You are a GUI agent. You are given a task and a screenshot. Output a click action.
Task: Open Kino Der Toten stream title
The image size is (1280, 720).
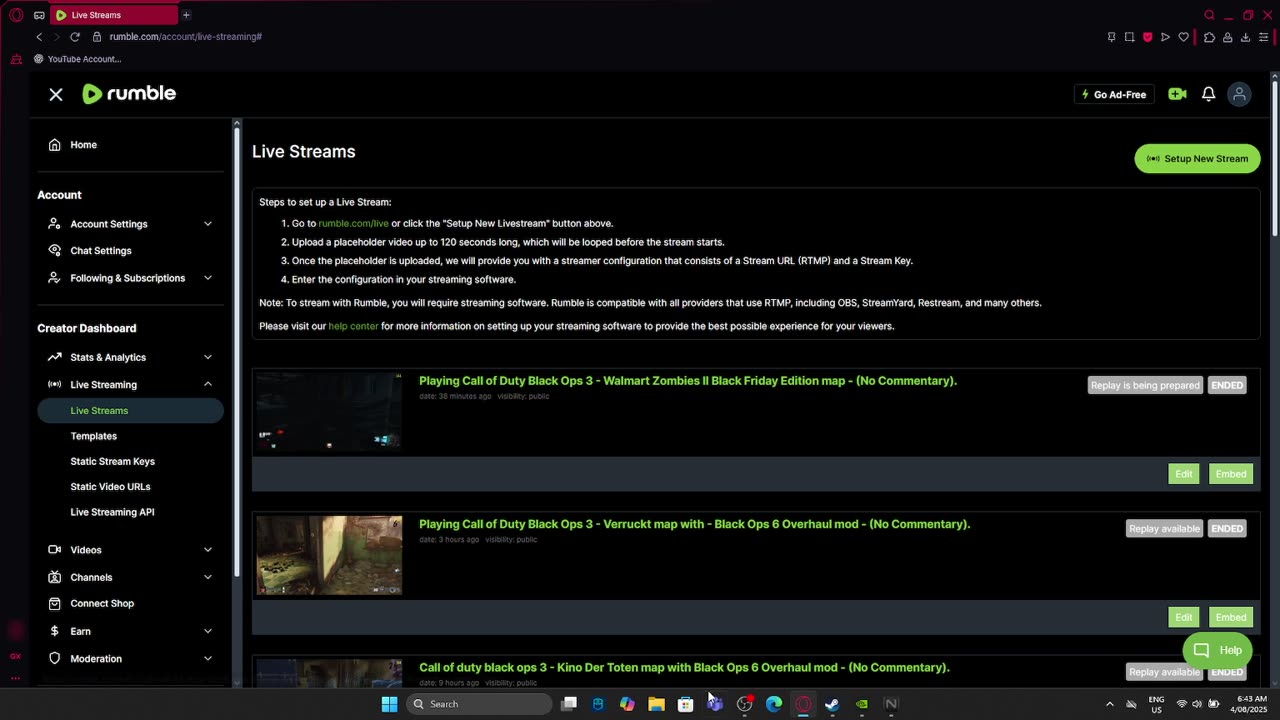tap(684, 668)
